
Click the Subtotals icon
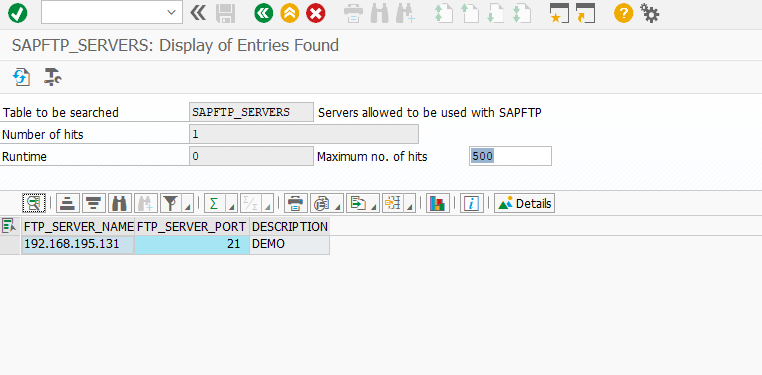coord(250,203)
